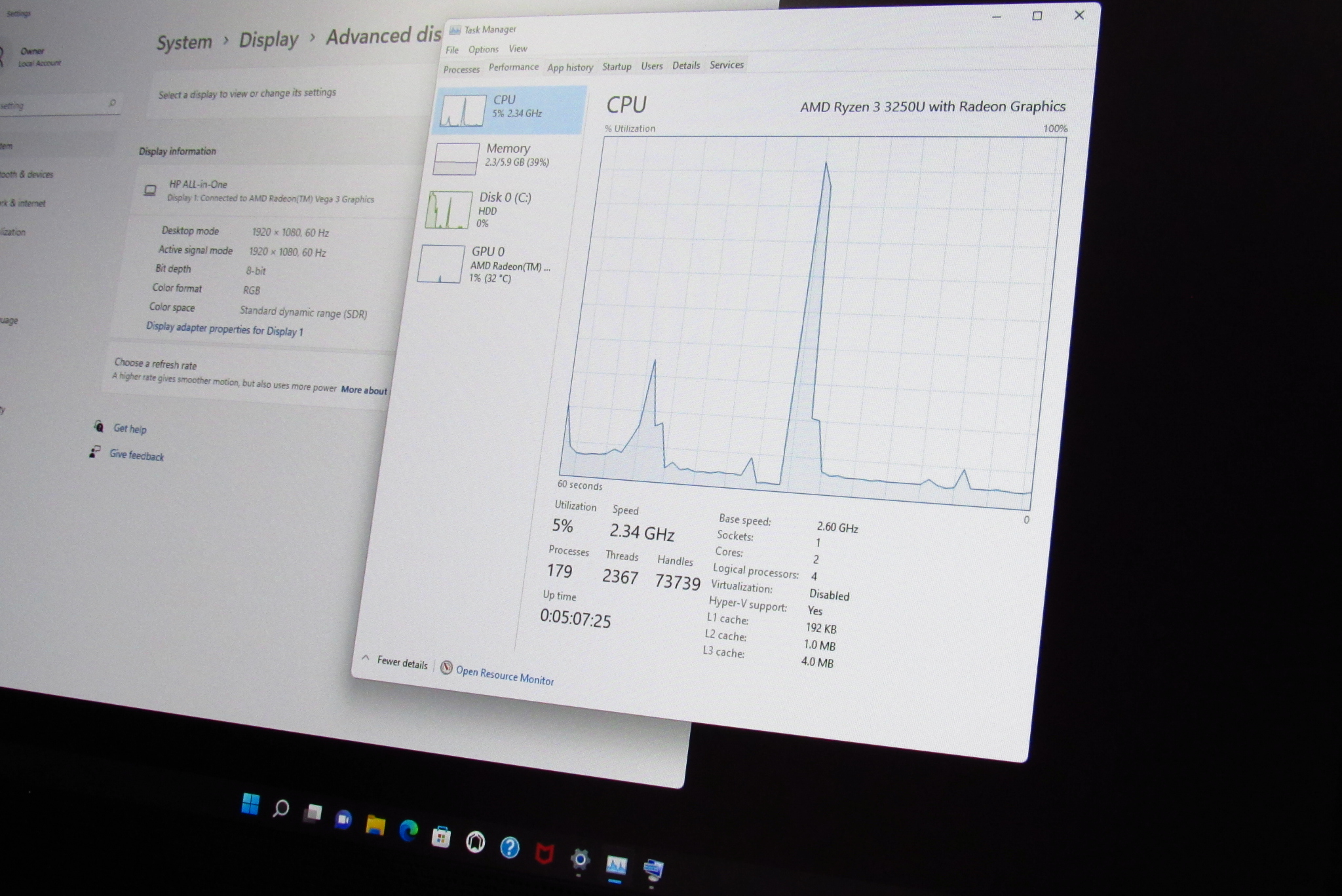1342x896 pixels.
Task: Click the Settings search box
Action: (x=59, y=104)
